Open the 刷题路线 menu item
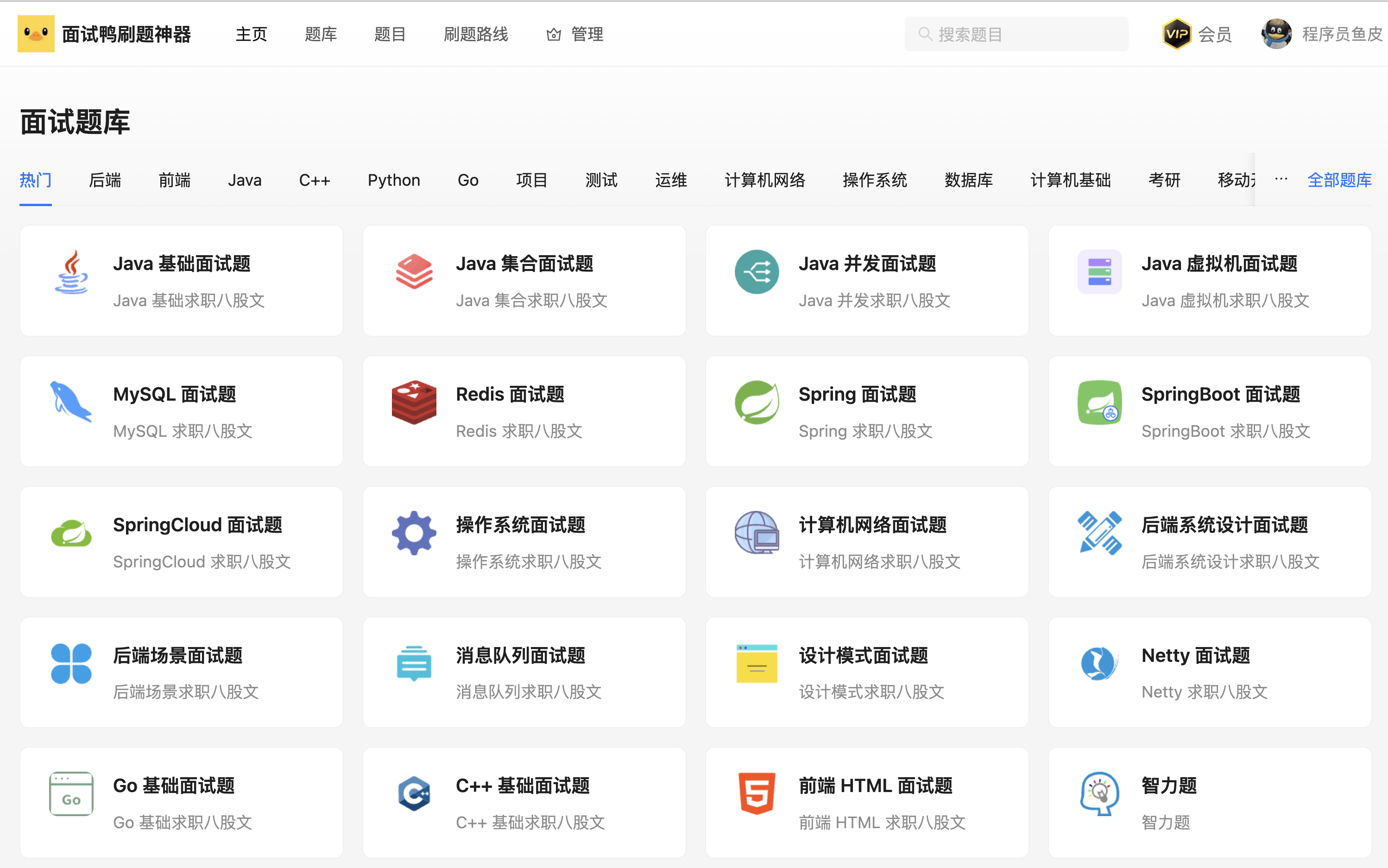1388x868 pixels. [x=476, y=34]
